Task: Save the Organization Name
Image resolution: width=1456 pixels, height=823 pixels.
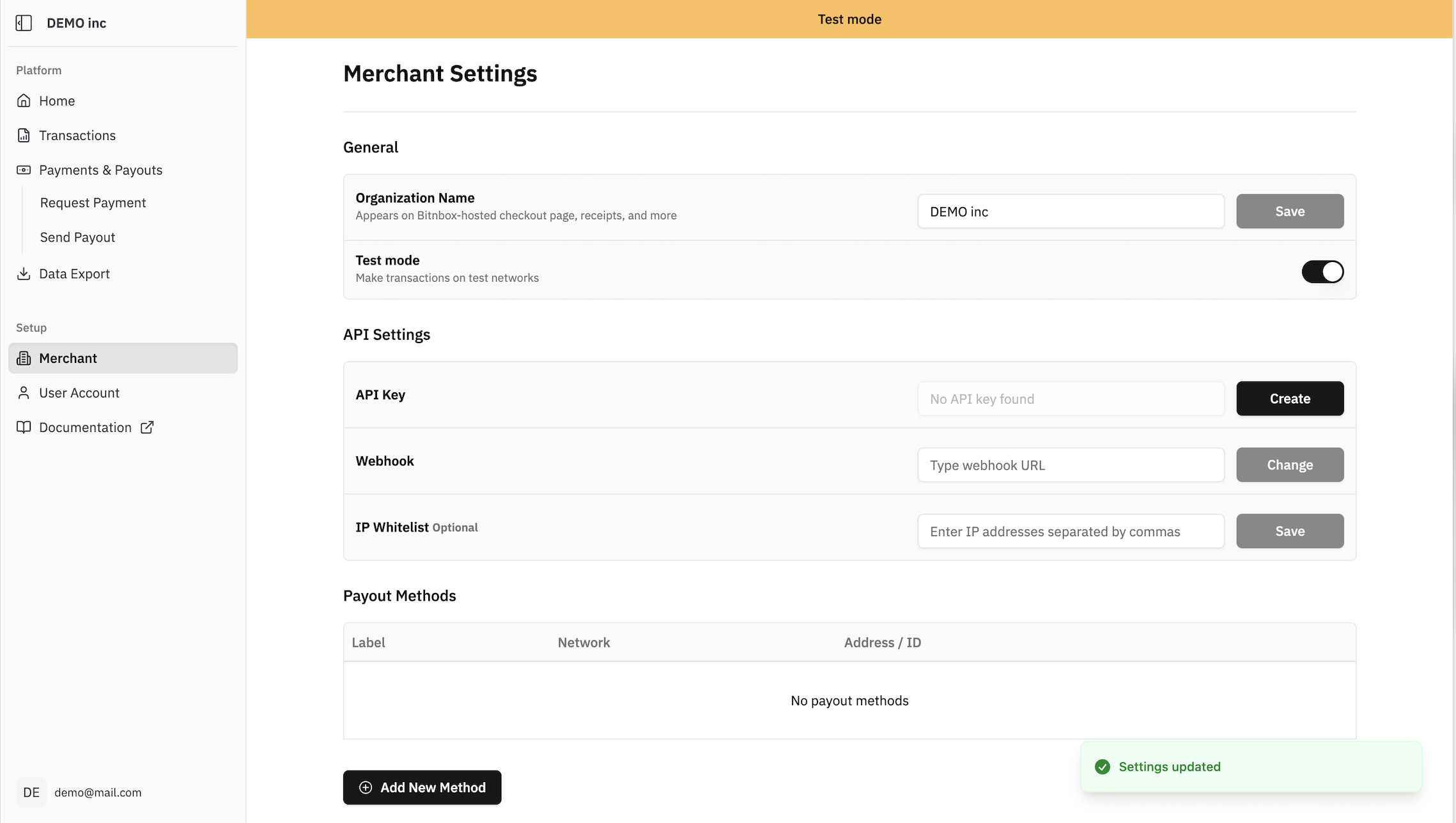Action: [1290, 212]
